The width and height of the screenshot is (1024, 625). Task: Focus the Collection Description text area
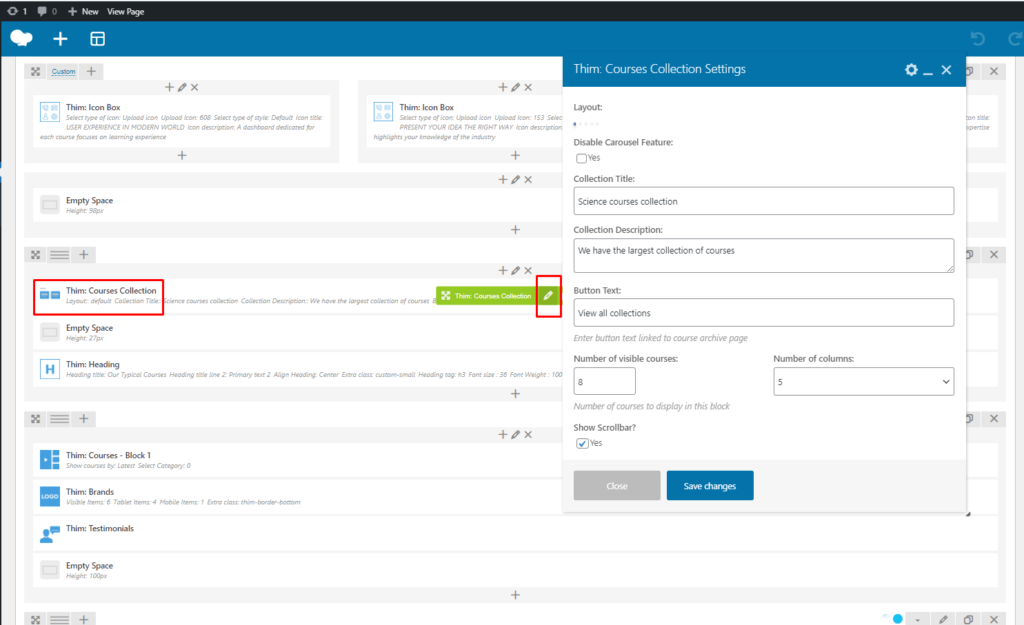(763, 255)
